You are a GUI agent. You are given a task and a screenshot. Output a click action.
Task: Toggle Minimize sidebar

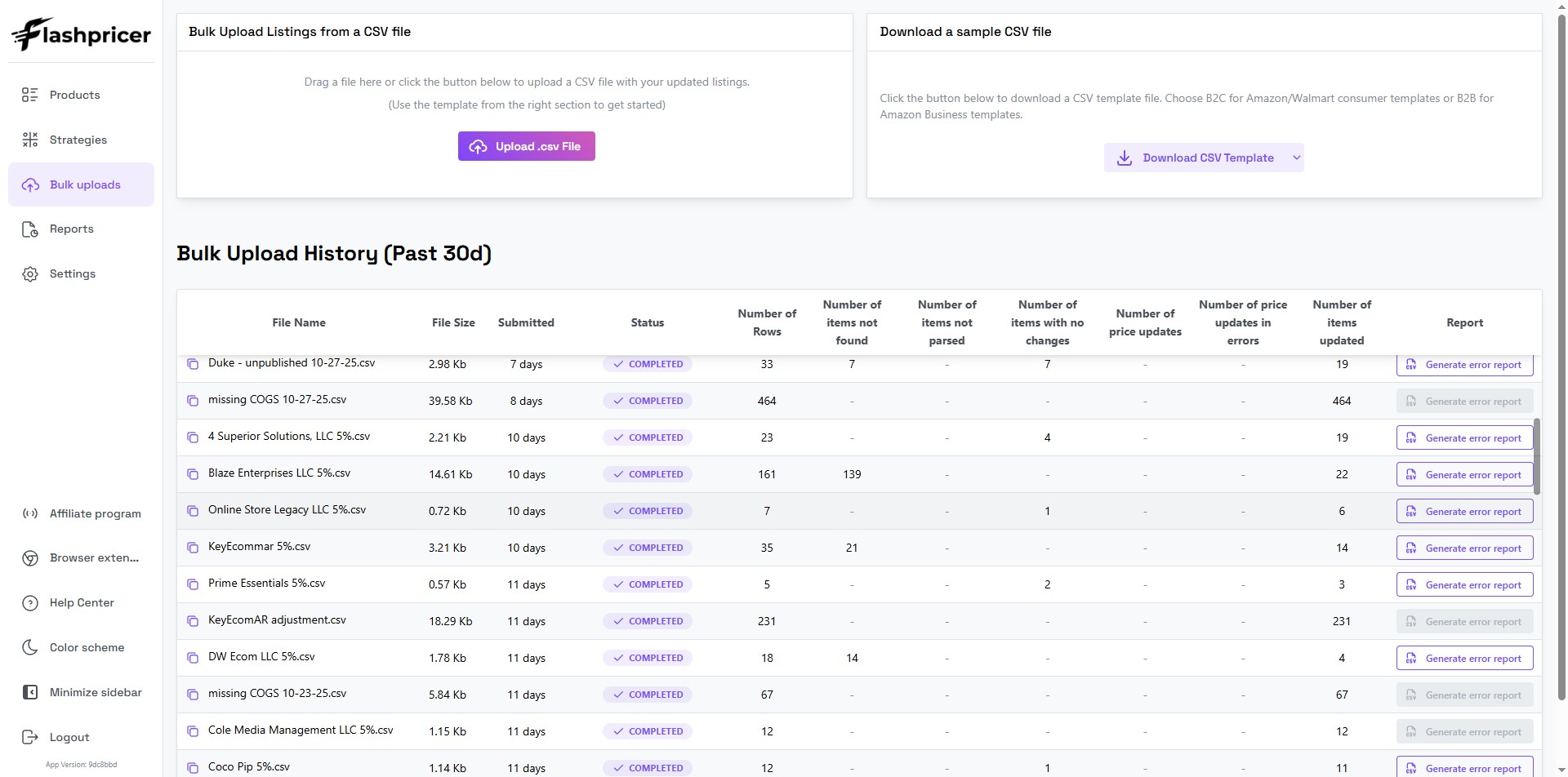(81, 693)
